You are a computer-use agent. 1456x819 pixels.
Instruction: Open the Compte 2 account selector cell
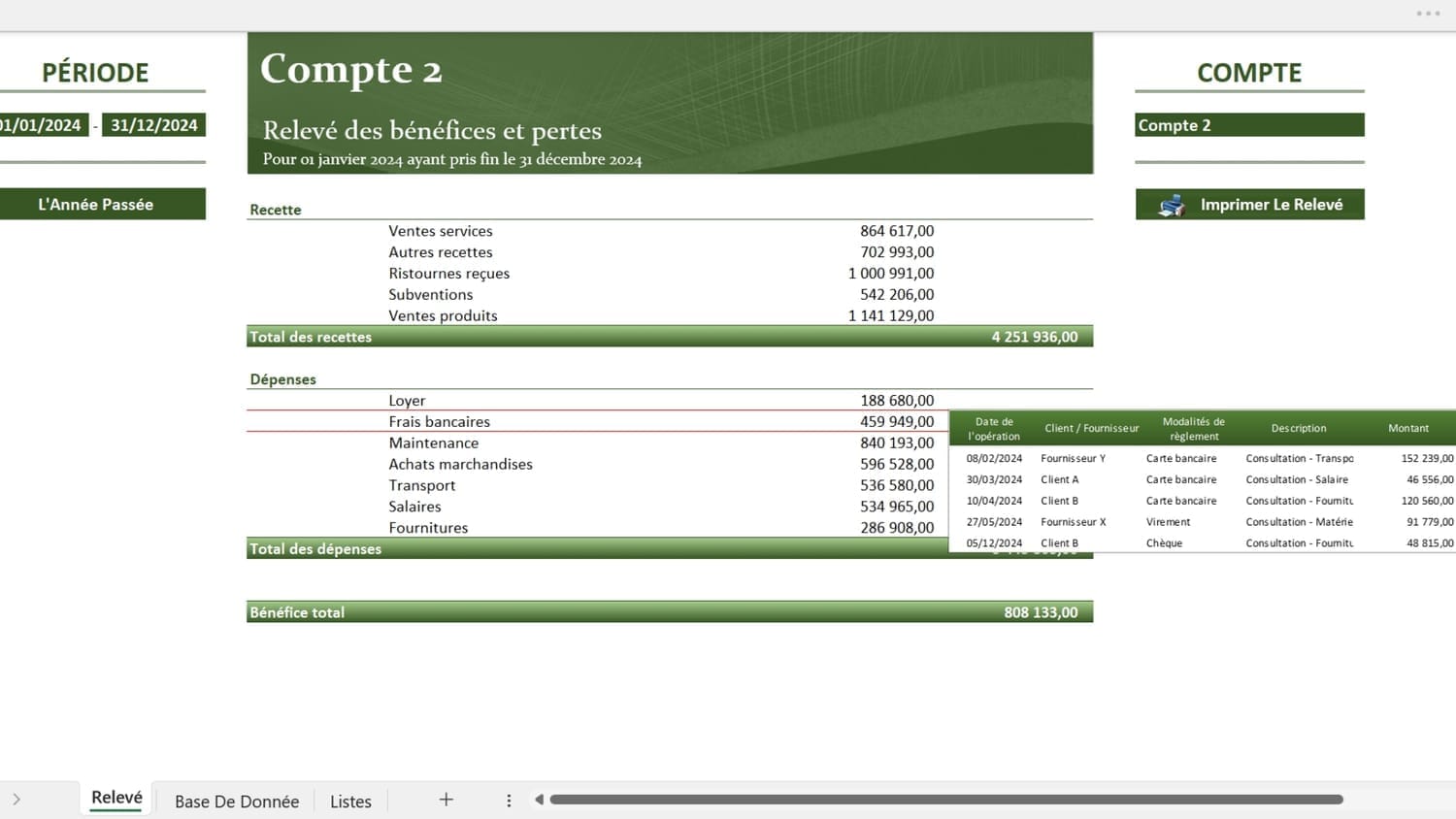click(x=1249, y=125)
